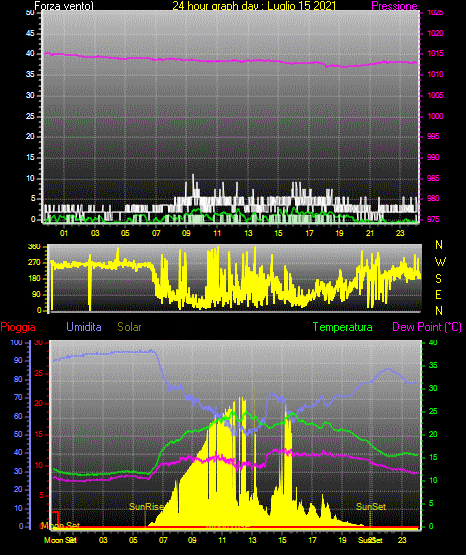Click hour "23" under the bottom chart
466x555 pixels.
coord(402,540)
